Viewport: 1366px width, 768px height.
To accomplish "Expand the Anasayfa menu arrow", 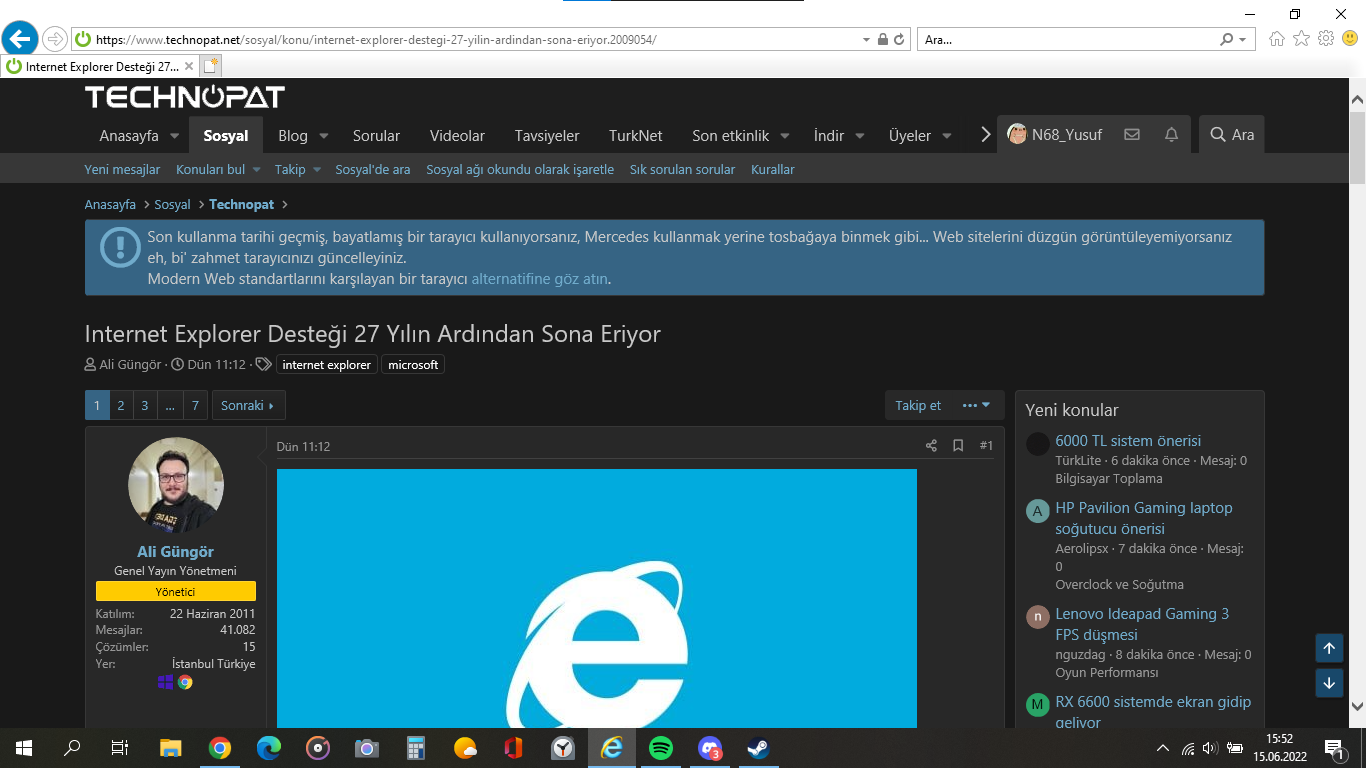I will (x=174, y=136).
